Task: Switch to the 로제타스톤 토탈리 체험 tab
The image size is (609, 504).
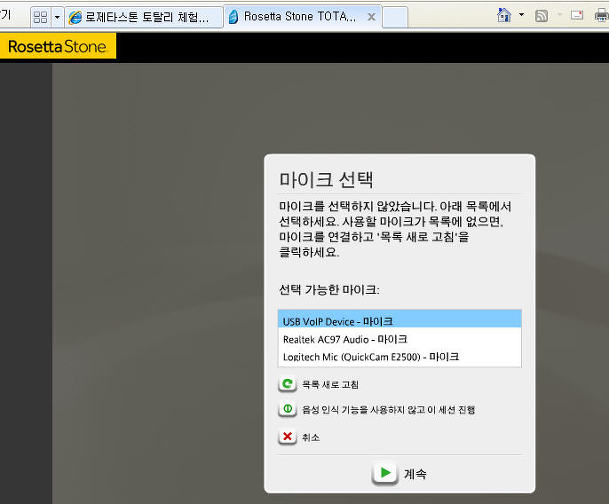Action: point(144,17)
